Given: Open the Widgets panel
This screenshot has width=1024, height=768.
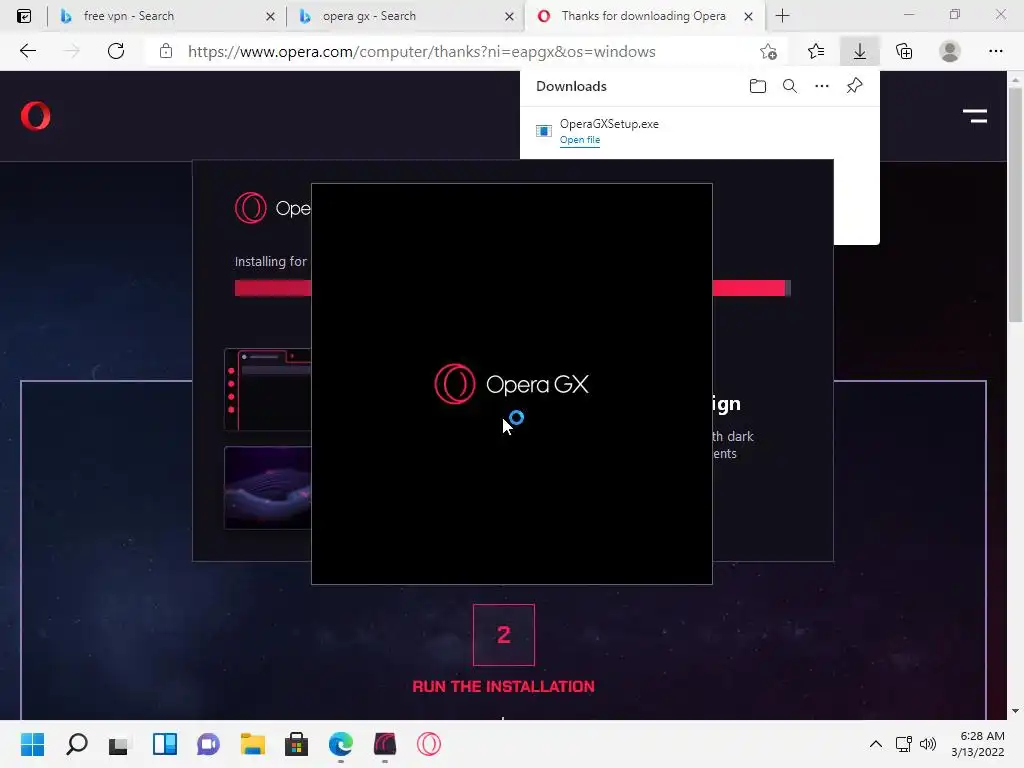Looking at the screenshot, I should point(165,744).
